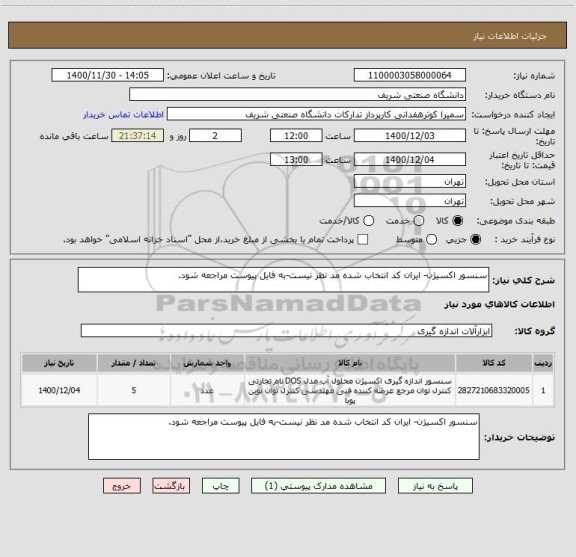This screenshot has height=557, width=576.
Task: Click the توضیحات خریدار text area
Action: [284, 436]
